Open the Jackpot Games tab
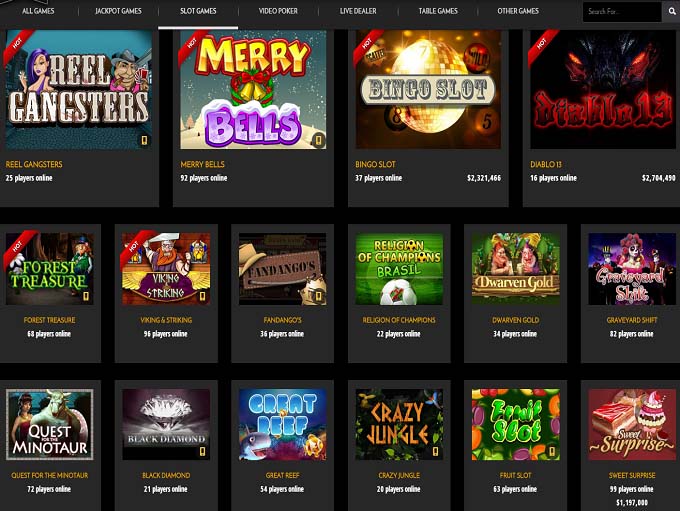 (x=118, y=11)
